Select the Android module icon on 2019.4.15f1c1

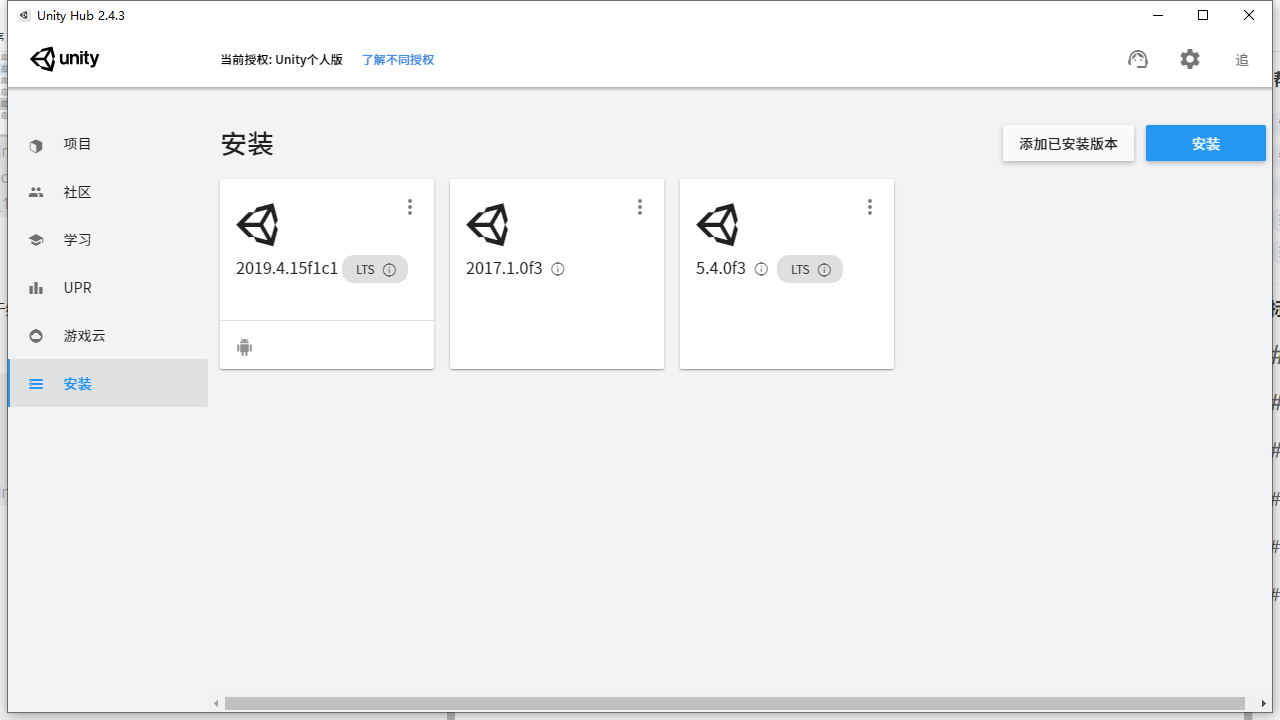(x=244, y=347)
